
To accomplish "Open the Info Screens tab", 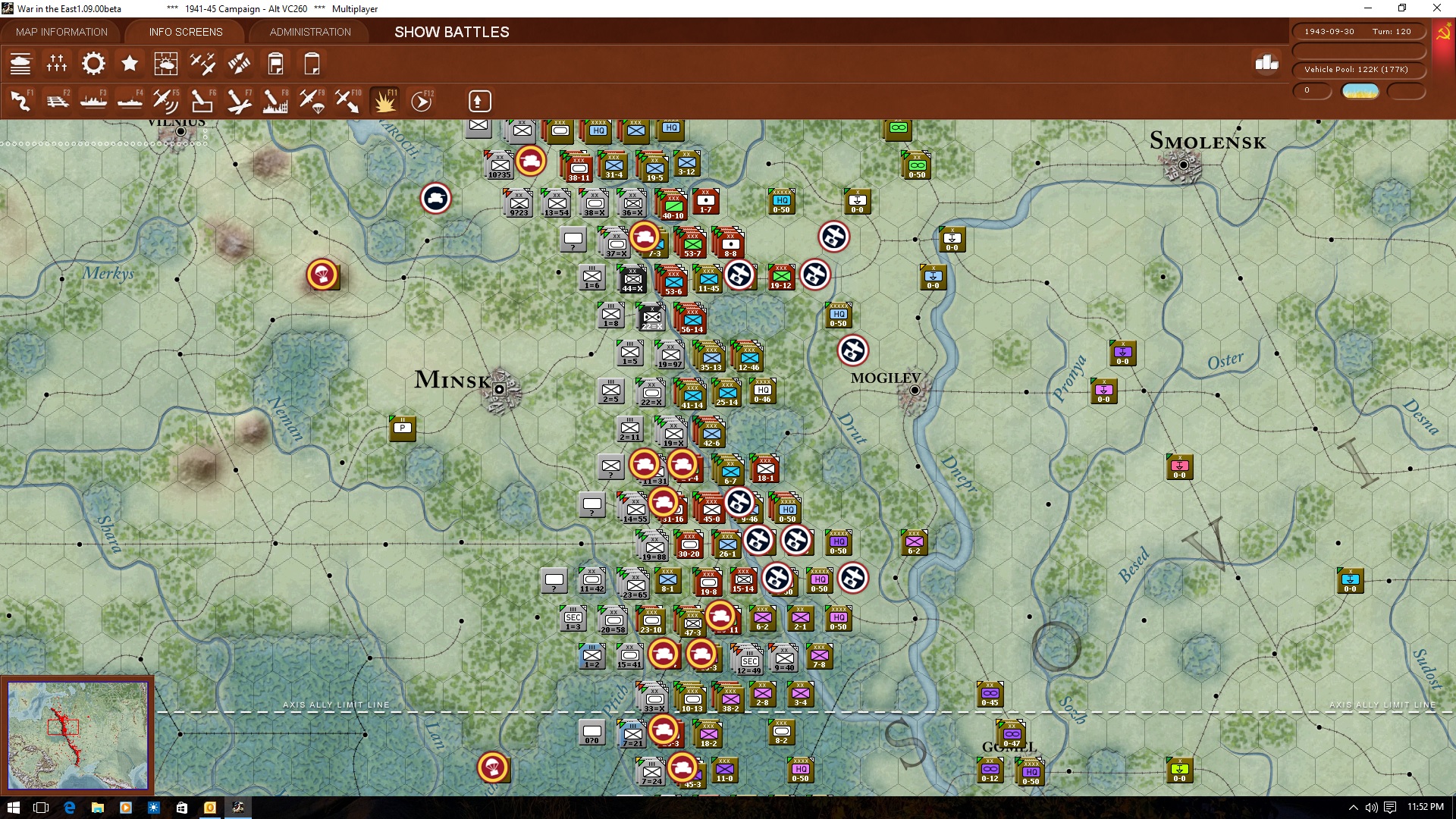I will (x=186, y=32).
